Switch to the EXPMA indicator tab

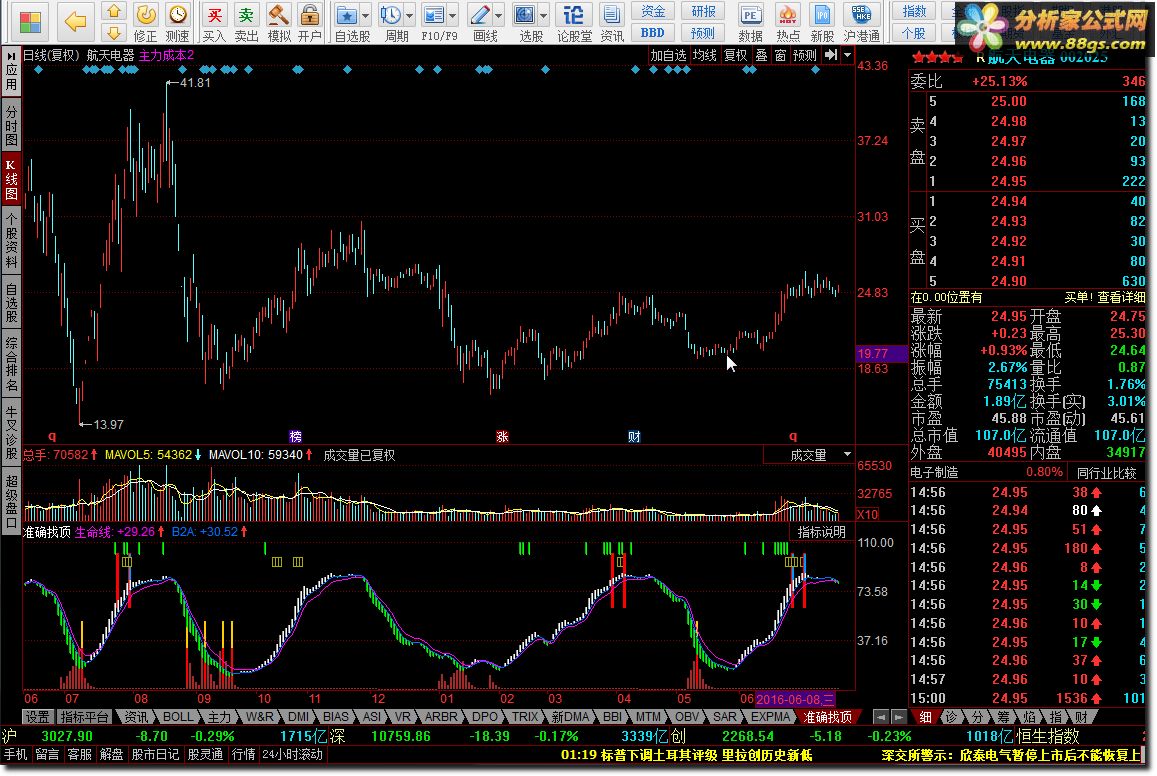(770, 716)
